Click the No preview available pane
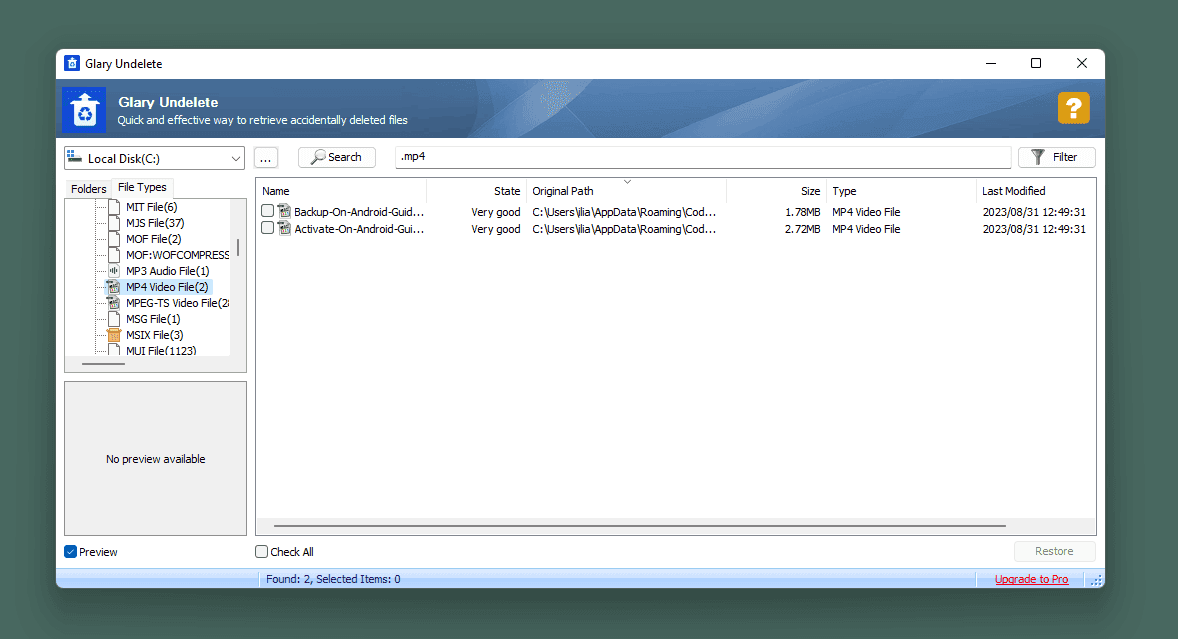 pos(156,459)
